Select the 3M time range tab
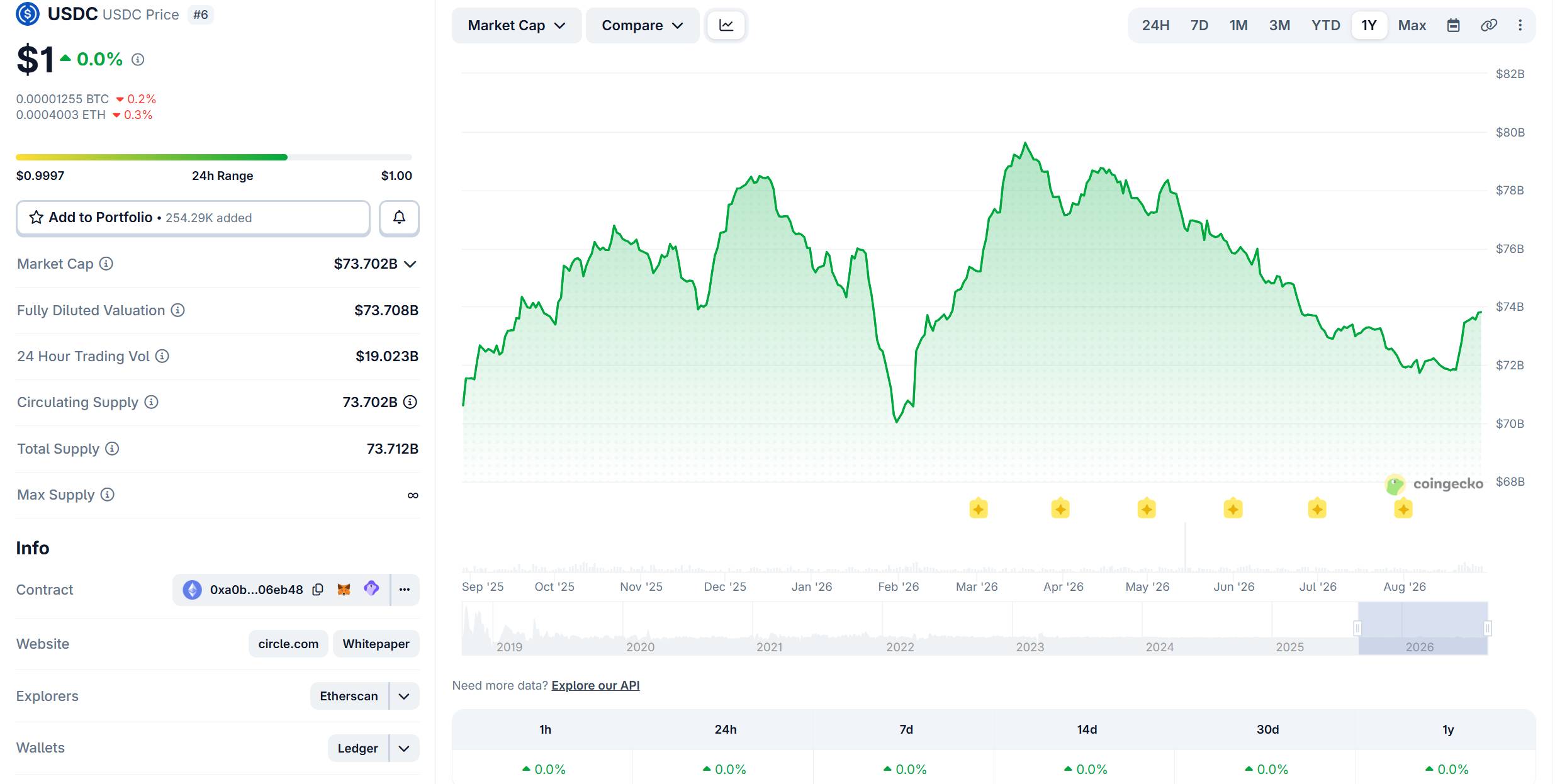 tap(1279, 26)
